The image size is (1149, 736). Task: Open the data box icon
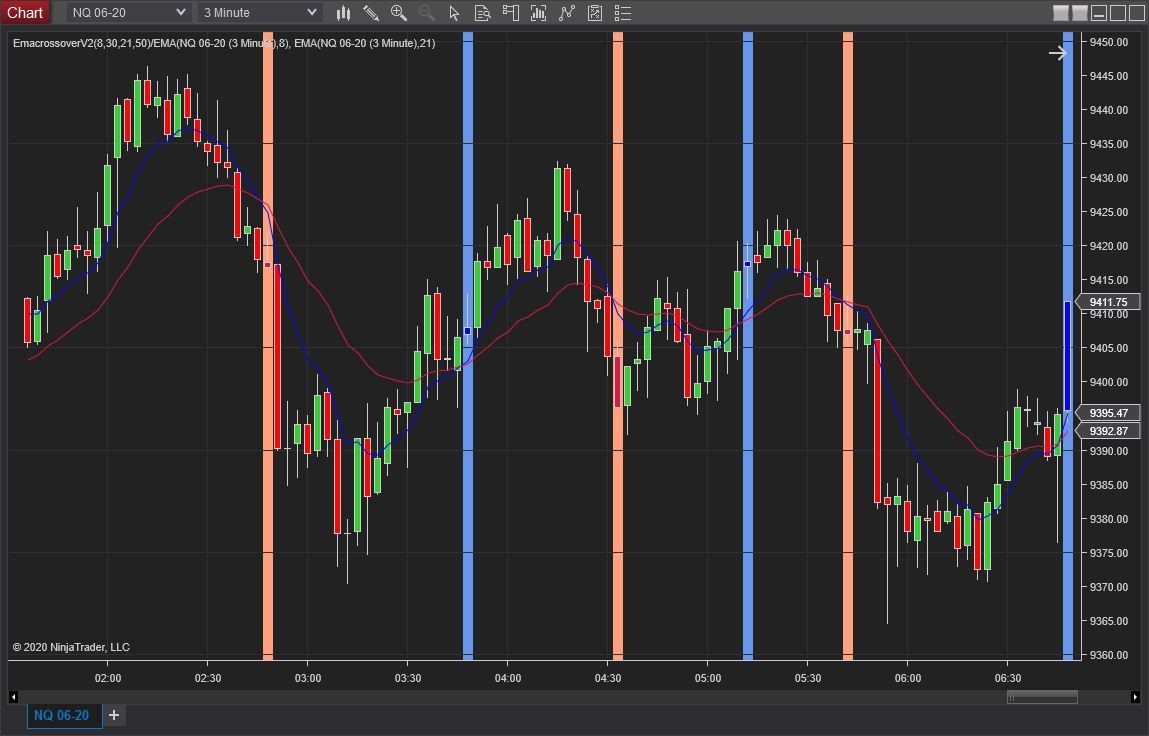(x=482, y=12)
